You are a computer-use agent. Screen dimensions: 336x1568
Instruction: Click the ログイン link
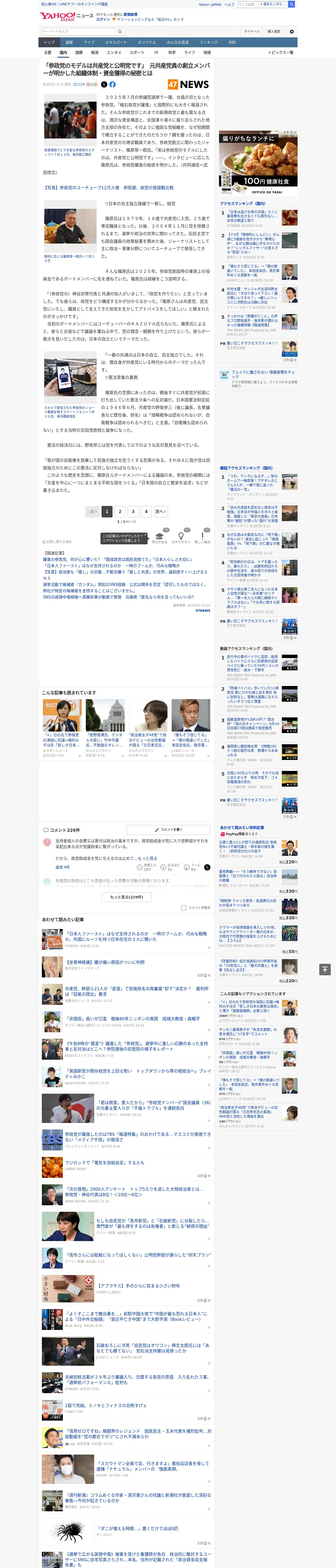(103, 20)
